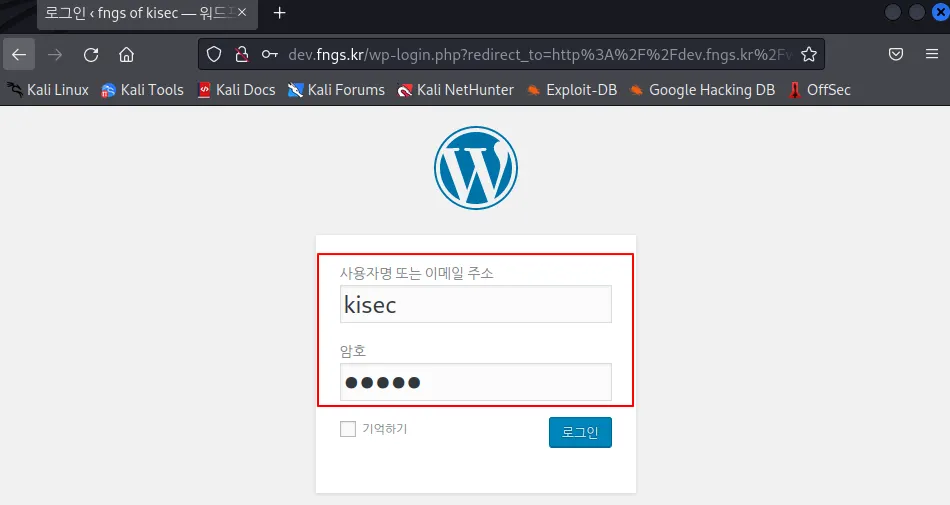950x505 pixels.
Task: Click the key saved-logins icon
Action: [x=270, y=54]
